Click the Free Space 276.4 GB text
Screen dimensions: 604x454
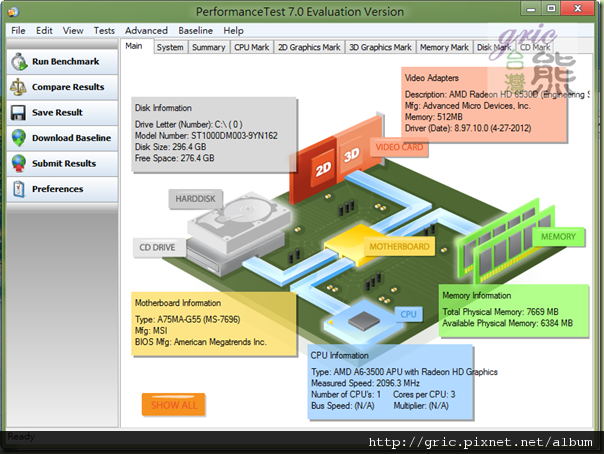[x=174, y=158]
